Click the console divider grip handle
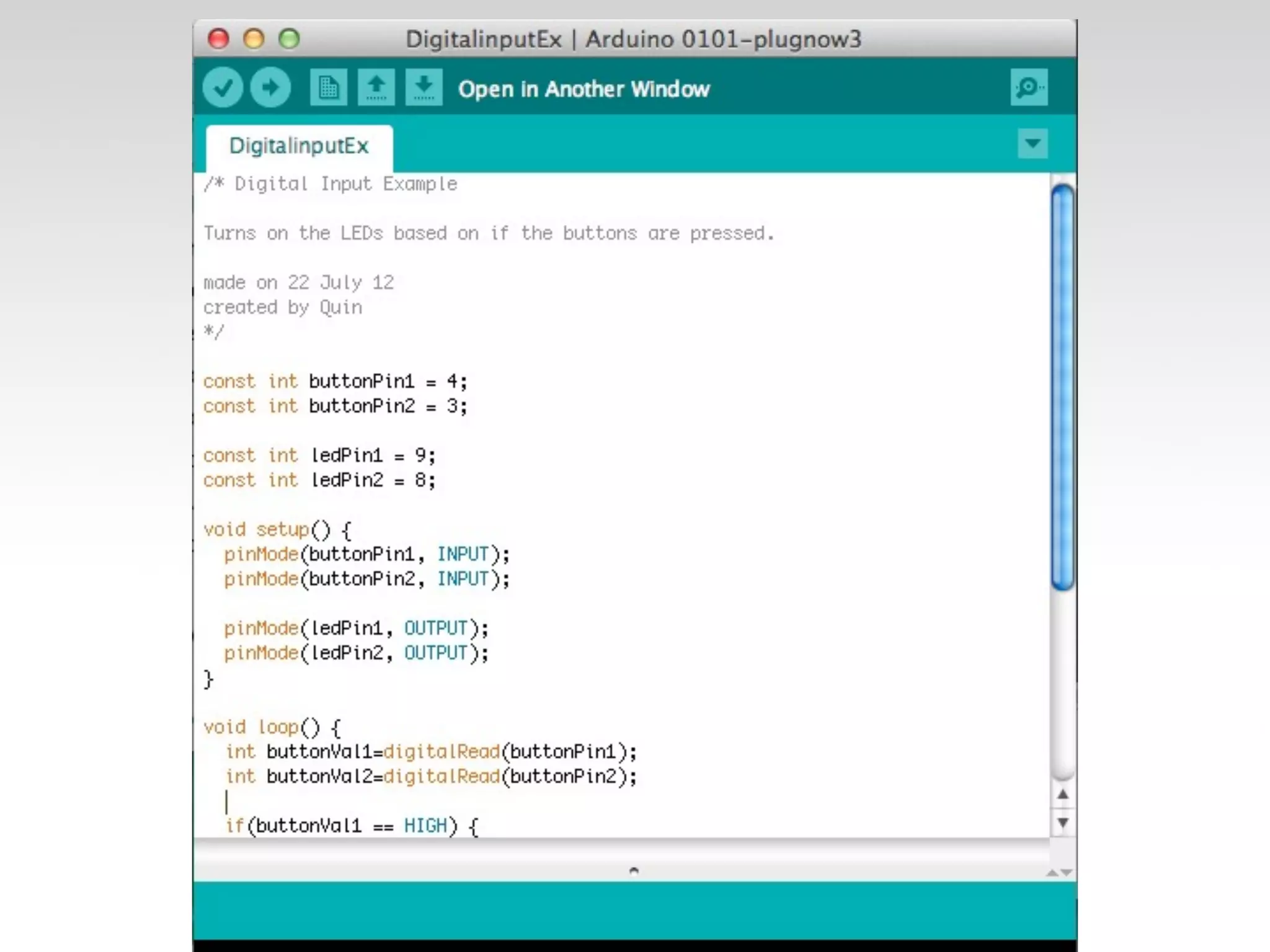1270x952 pixels. pyautogui.click(x=633, y=870)
